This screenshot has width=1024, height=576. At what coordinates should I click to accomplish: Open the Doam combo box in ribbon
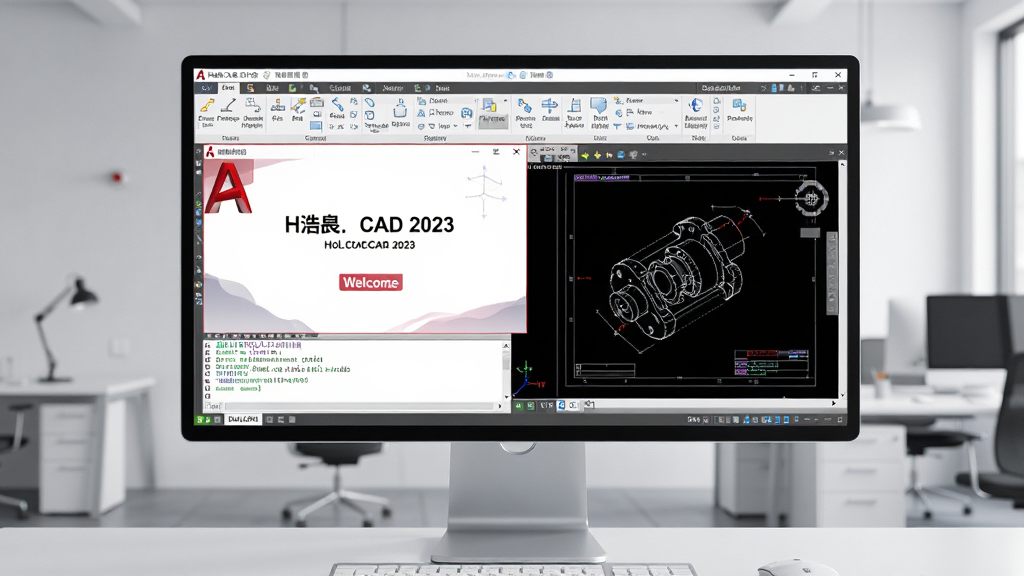point(454,101)
